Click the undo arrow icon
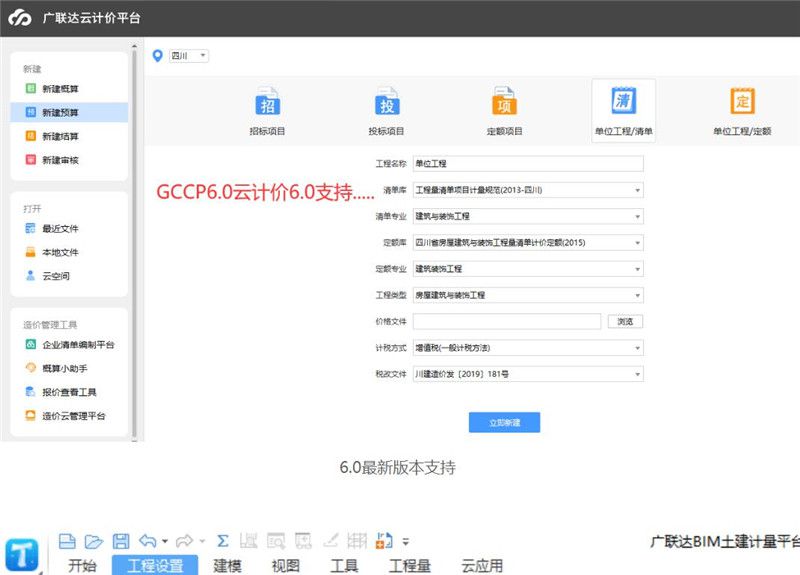Viewport: 800px width, 575px height. tap(148, 541)
